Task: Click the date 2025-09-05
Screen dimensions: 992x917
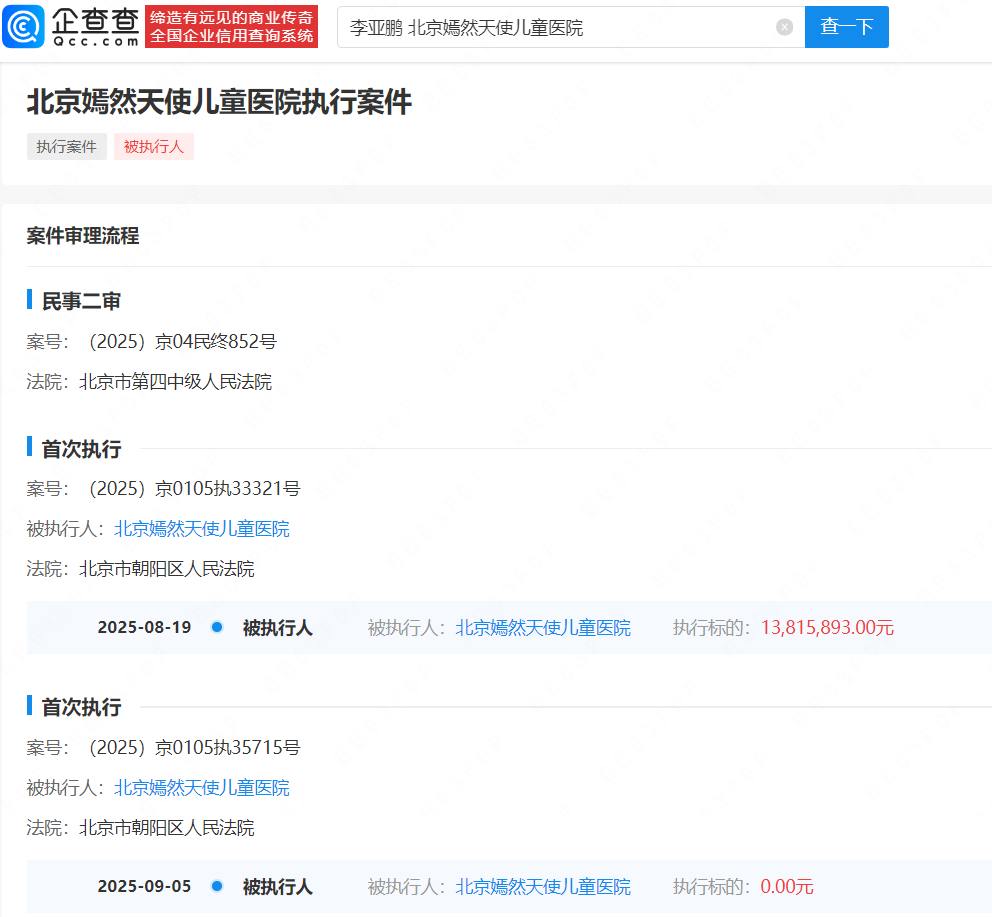Action: (x=144, y=886)
